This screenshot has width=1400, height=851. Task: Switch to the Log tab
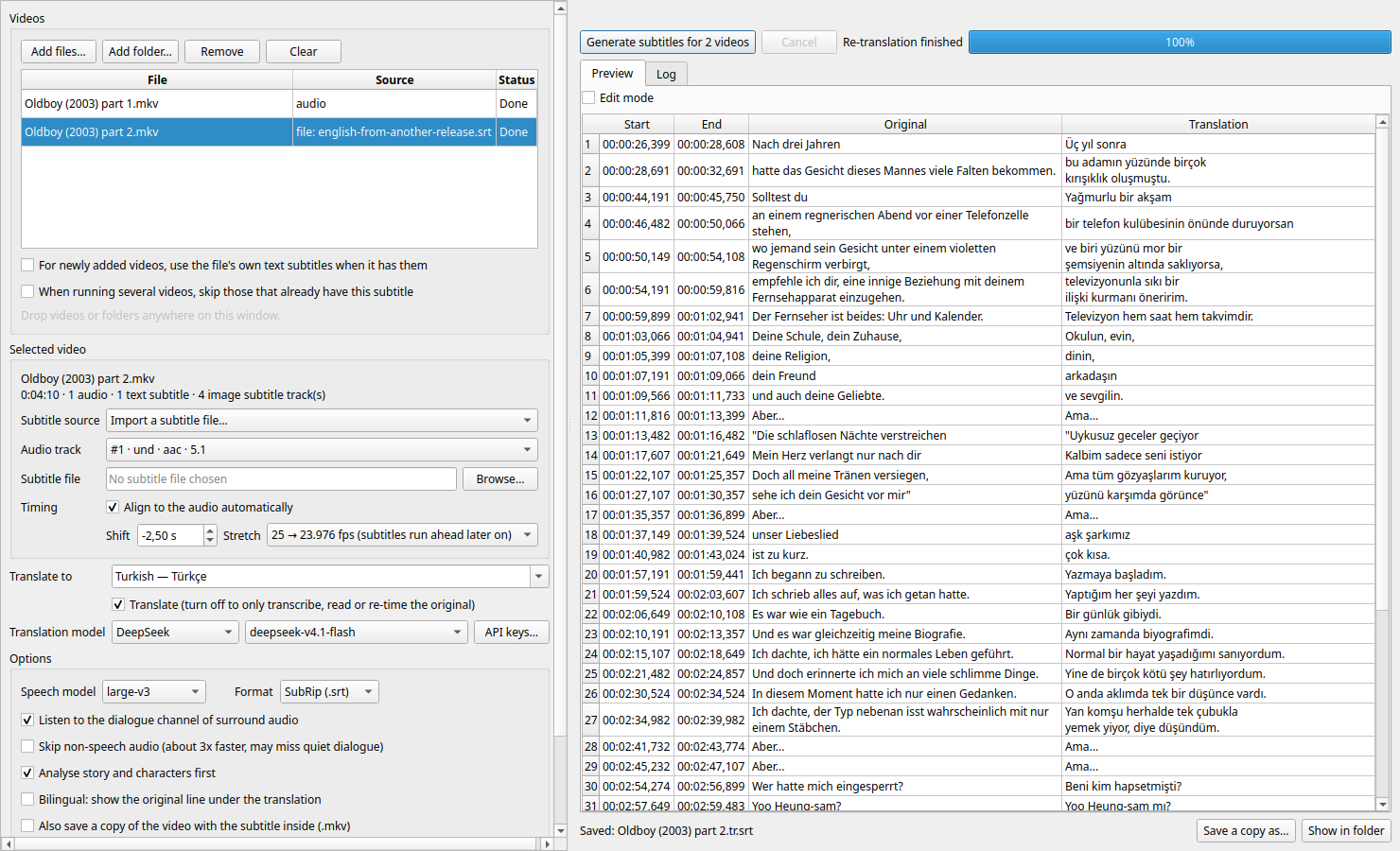(x=666, y=75)
